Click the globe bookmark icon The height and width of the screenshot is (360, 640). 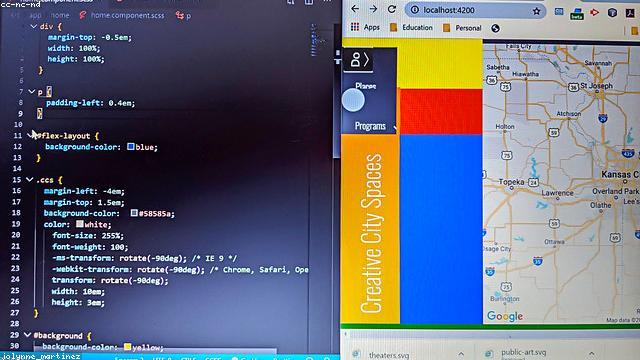pyautogui.click(x=495, y=28)
